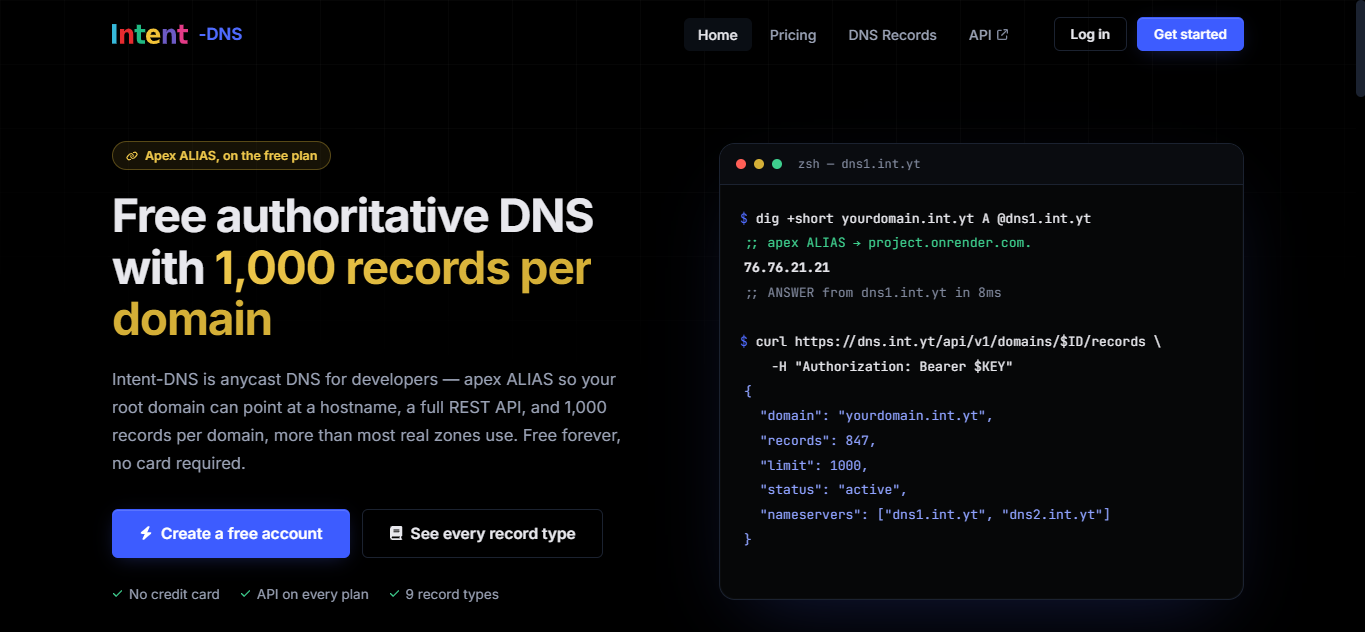Click book icon on See every record type
This screenshot has height=632, width=1365.
(x=396, y=533)
